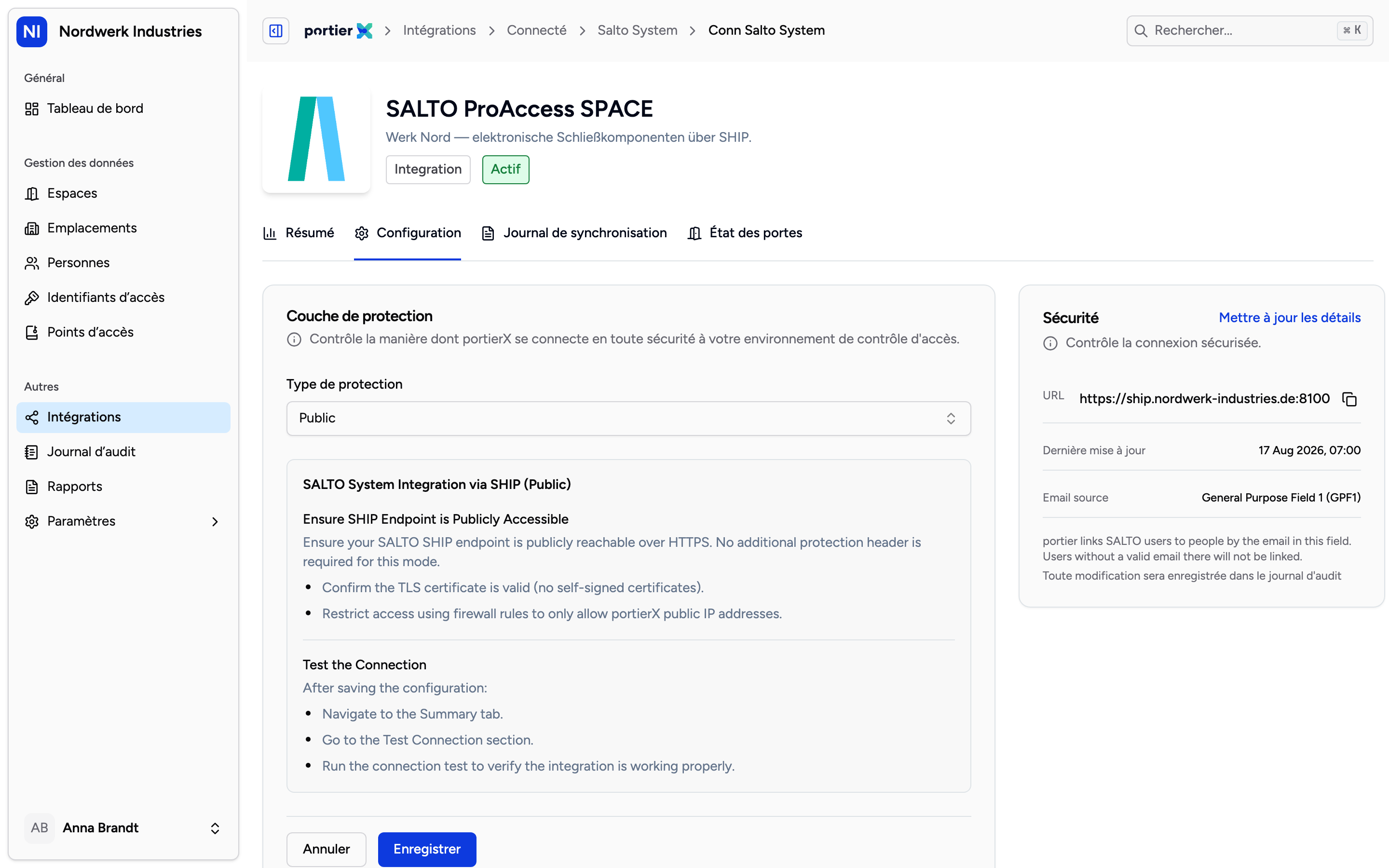Click Connecté breadcrumb link
The image size is (1389, 868).
536,30
